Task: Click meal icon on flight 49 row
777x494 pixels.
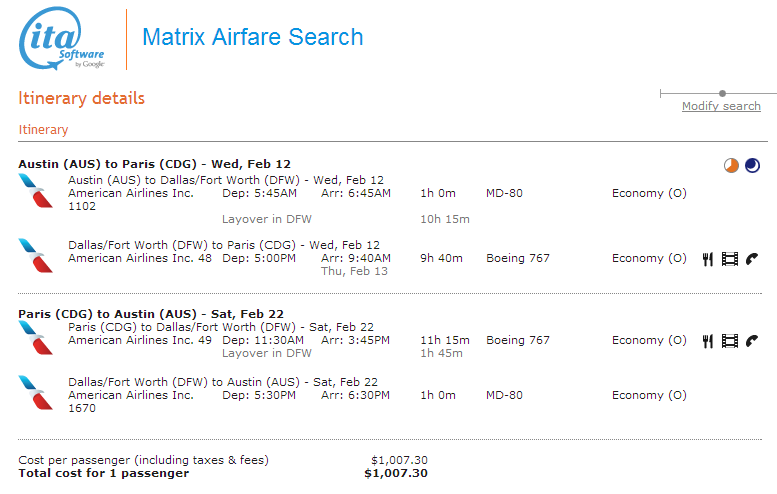Action: click(x=708, y=341)
